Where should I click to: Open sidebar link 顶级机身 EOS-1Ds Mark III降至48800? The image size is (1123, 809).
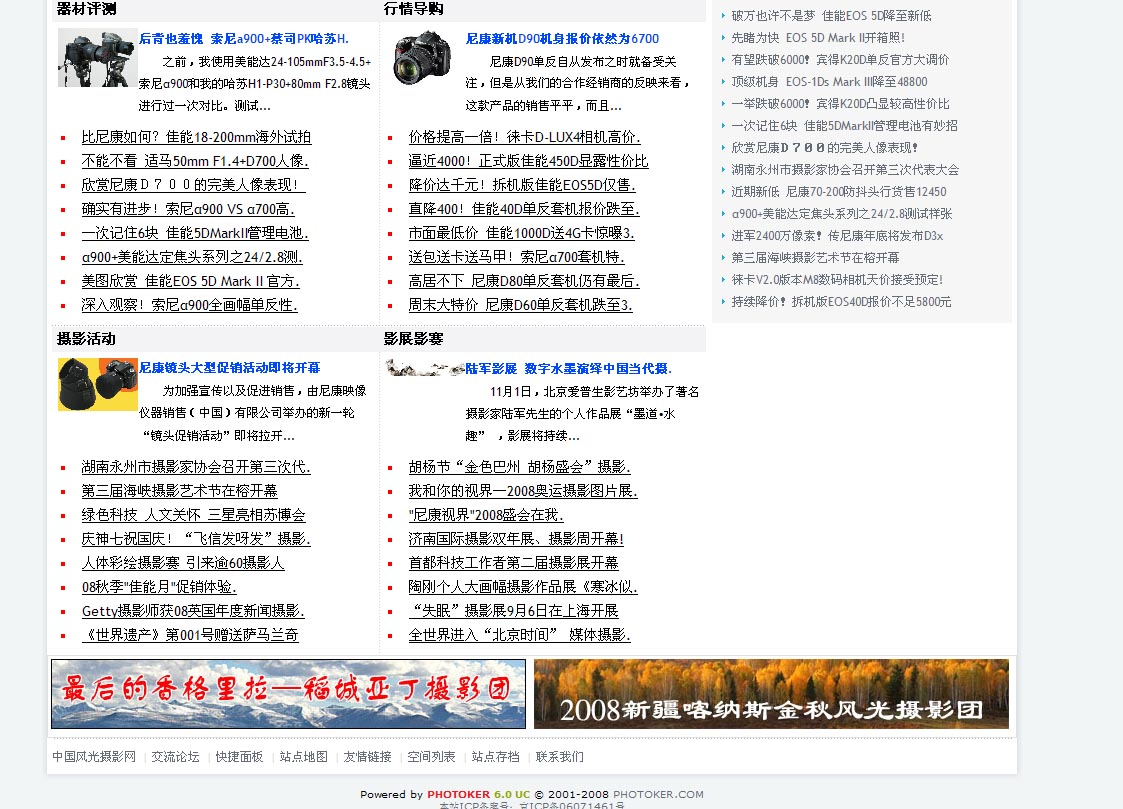[x=829, y=82]
